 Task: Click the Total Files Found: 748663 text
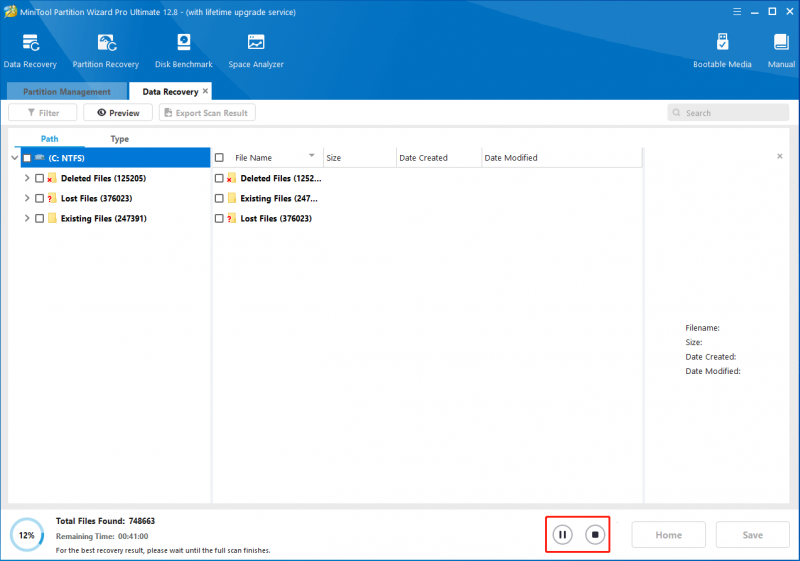(105, 521)
